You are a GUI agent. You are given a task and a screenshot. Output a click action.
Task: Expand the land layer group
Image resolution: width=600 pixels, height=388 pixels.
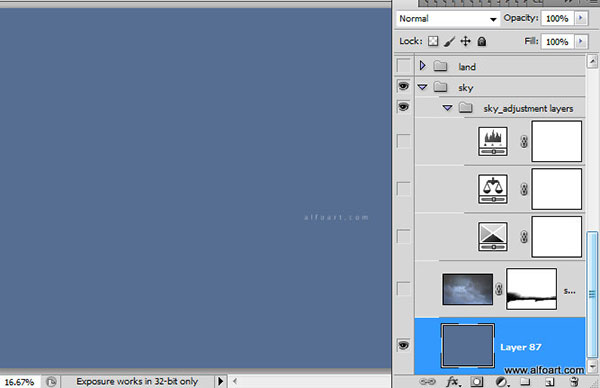point(422,65)
